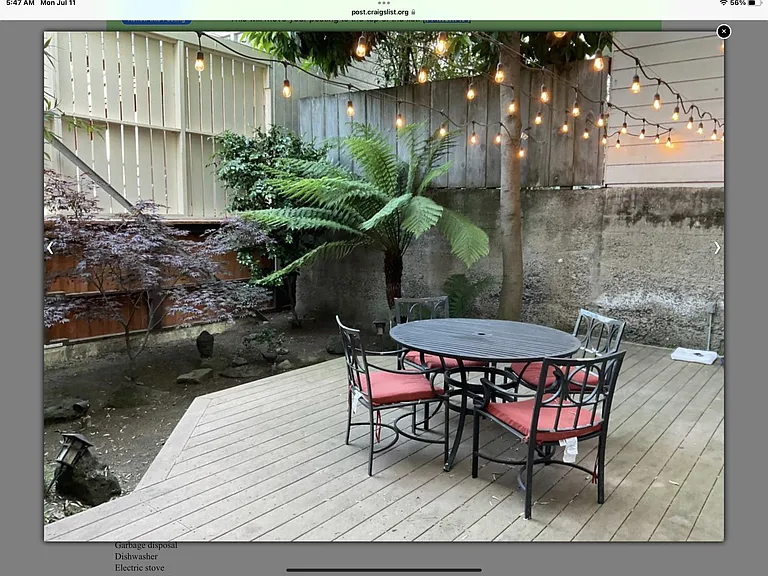Advance to the next photo with right arrow
The image size is (768, 576).
point(717,248)
